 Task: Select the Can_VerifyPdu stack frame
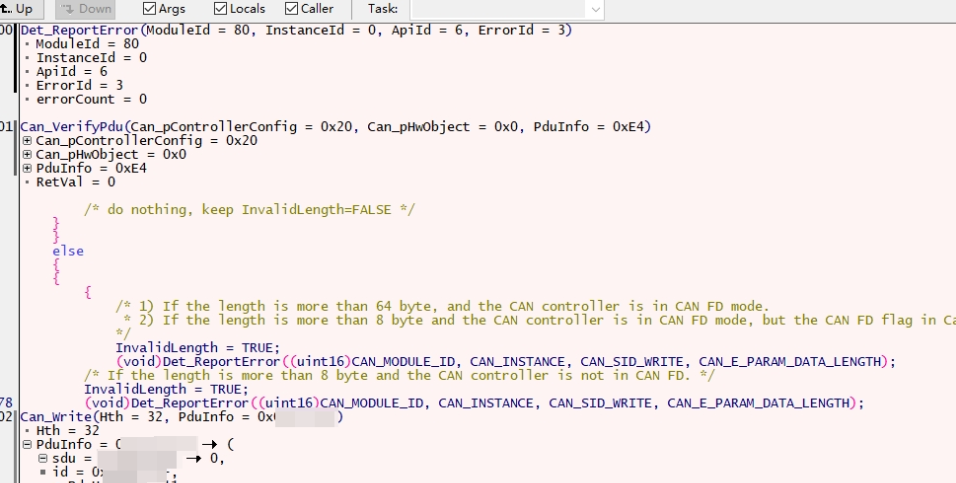(x=73, y=127)
